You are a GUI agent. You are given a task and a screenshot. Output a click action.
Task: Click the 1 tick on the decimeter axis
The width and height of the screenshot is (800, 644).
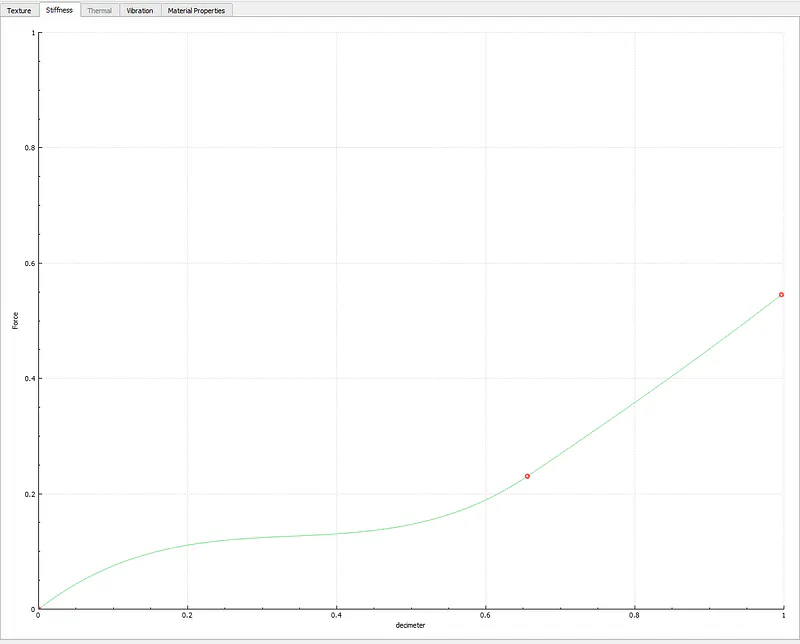pyautogui.click(x=784, y=615)
